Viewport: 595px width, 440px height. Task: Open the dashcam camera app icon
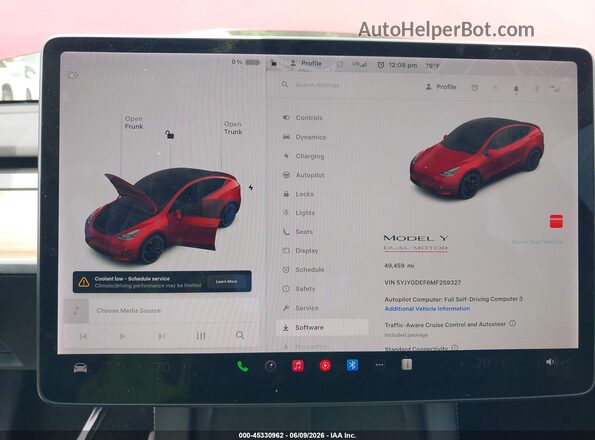point(271,366)
